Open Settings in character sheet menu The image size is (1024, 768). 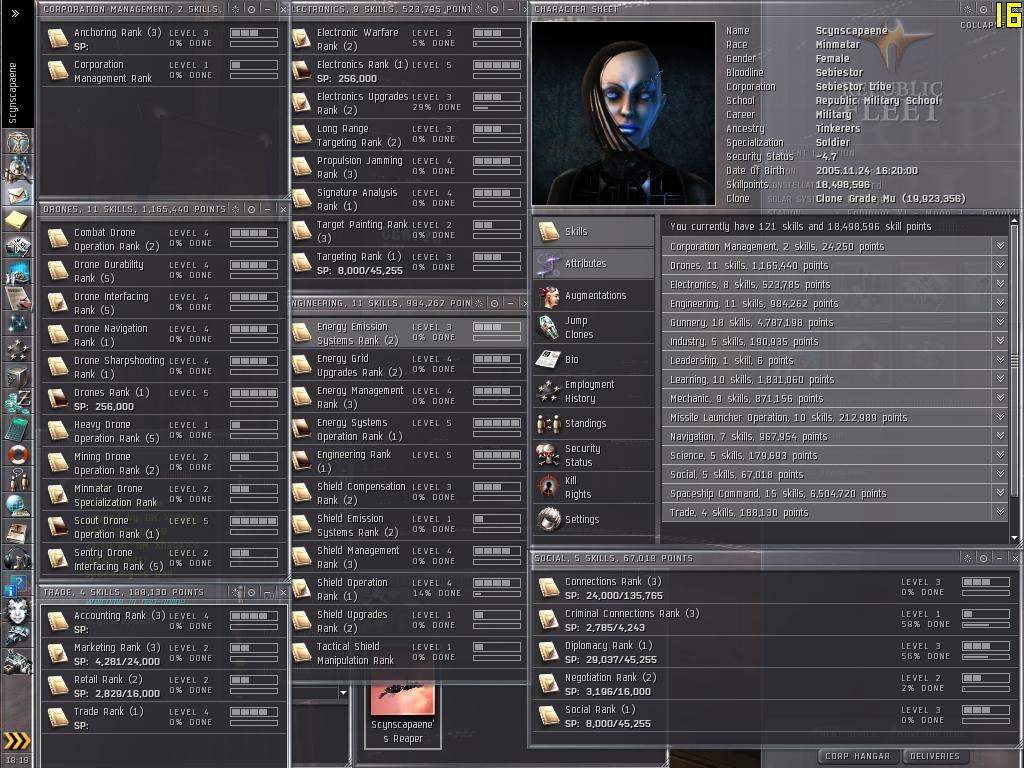[x=594, y=519]
